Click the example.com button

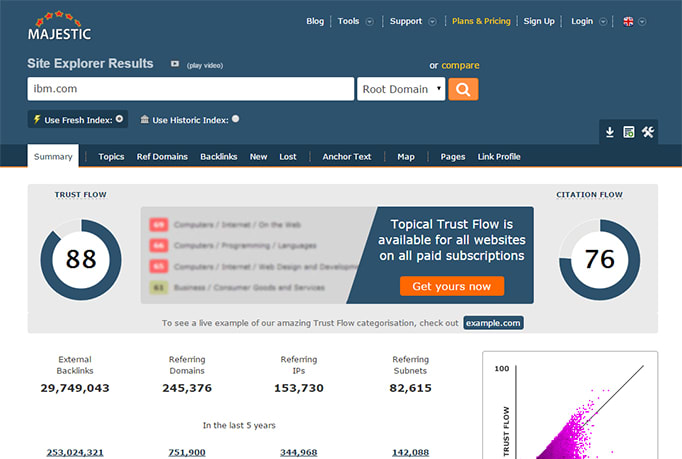point(493,323)
